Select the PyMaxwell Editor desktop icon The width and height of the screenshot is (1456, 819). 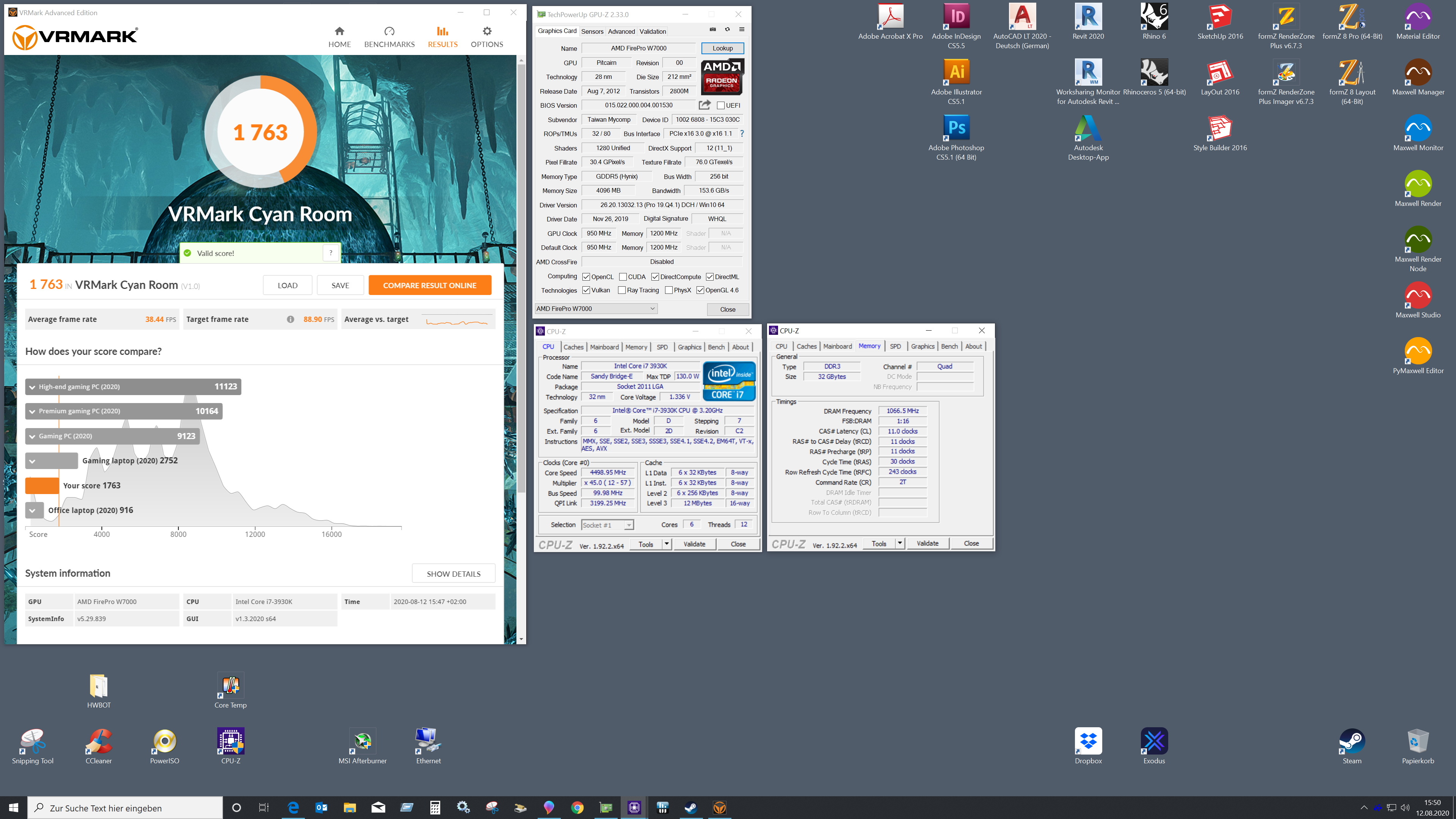click(x=1418, y=356)
